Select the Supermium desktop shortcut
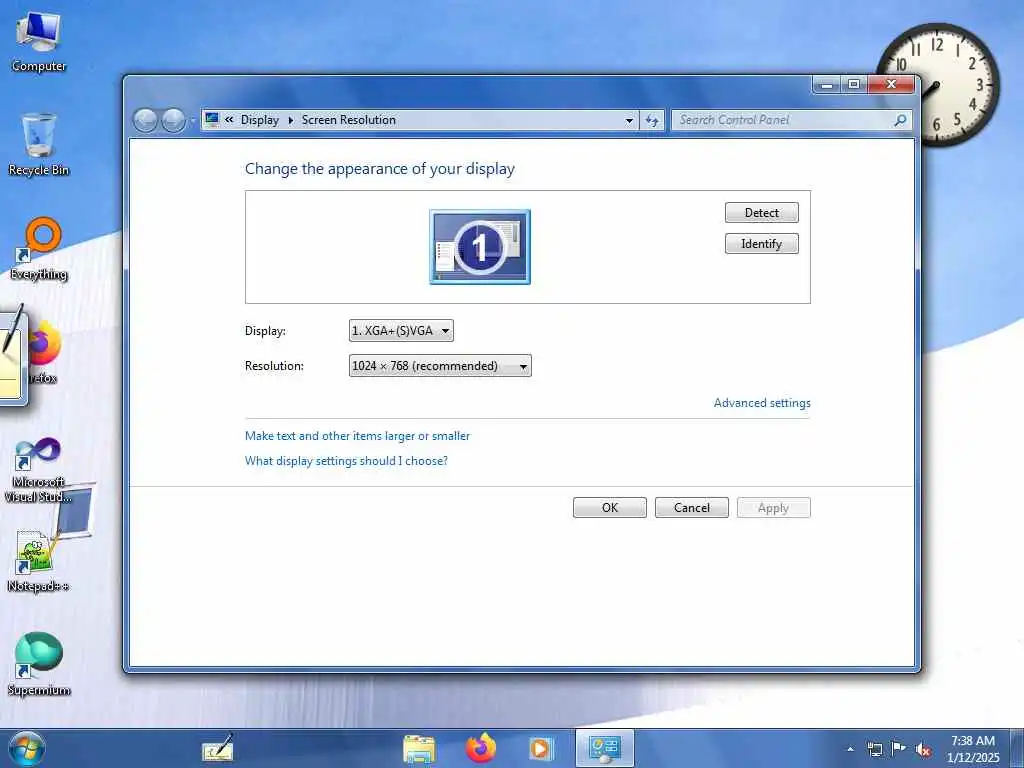1024x768 pixels. click(39, 665)
